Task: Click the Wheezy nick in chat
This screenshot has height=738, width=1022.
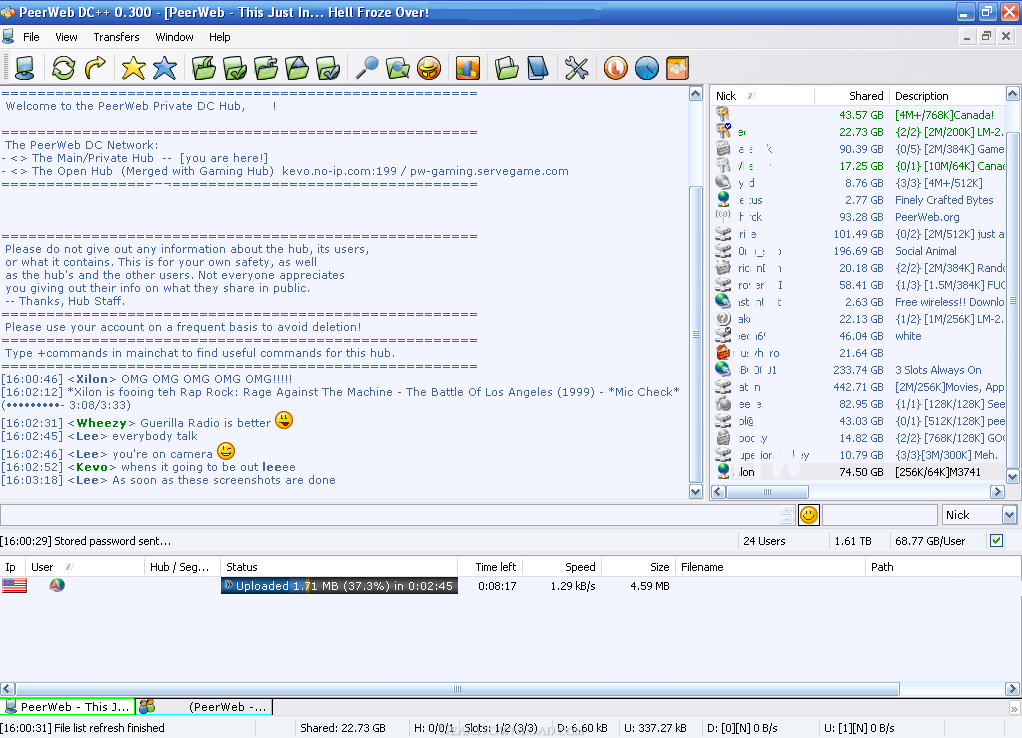Action: pos(101,423)
